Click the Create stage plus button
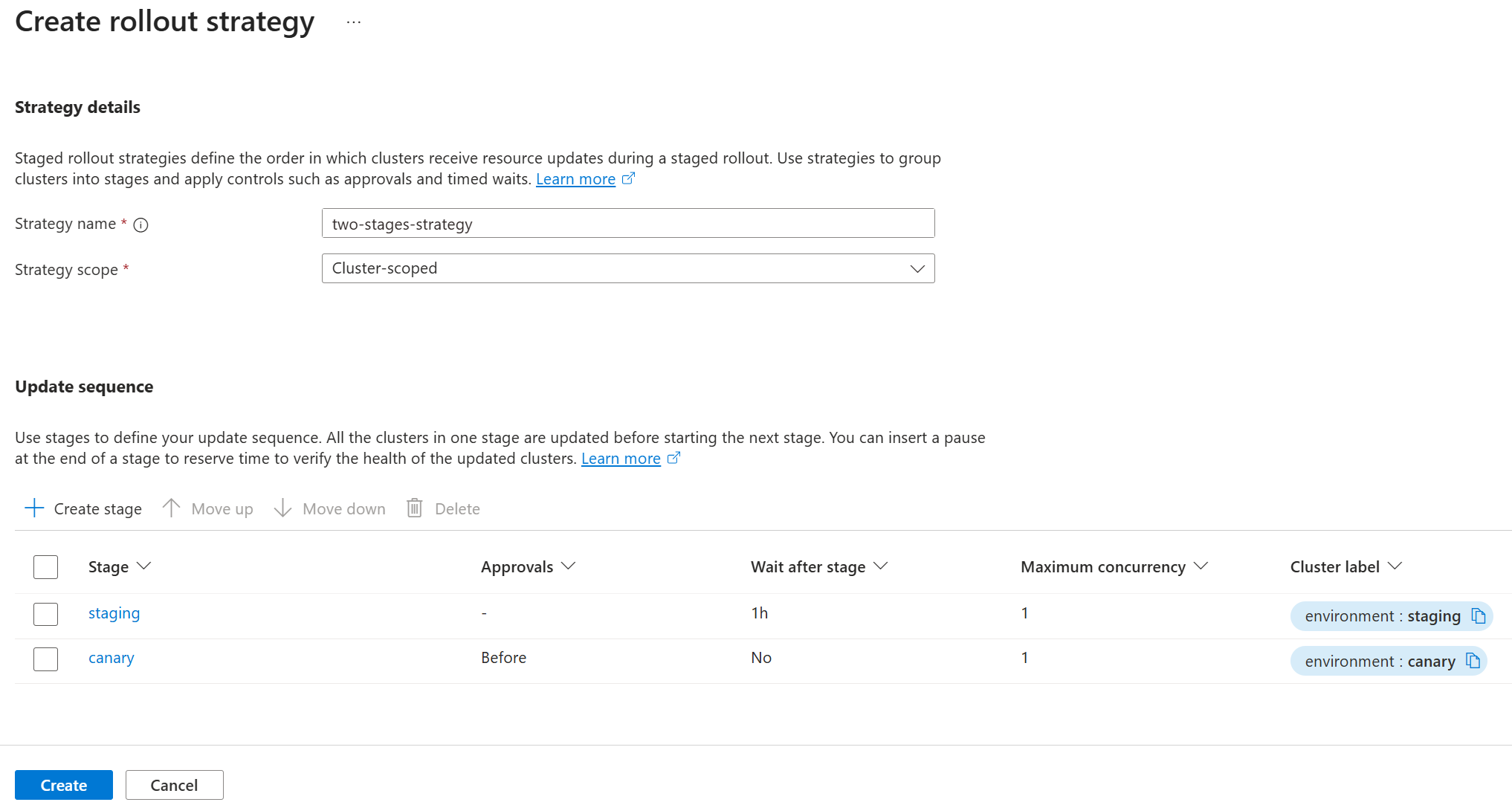The image size is (1512, 805). 83,508
